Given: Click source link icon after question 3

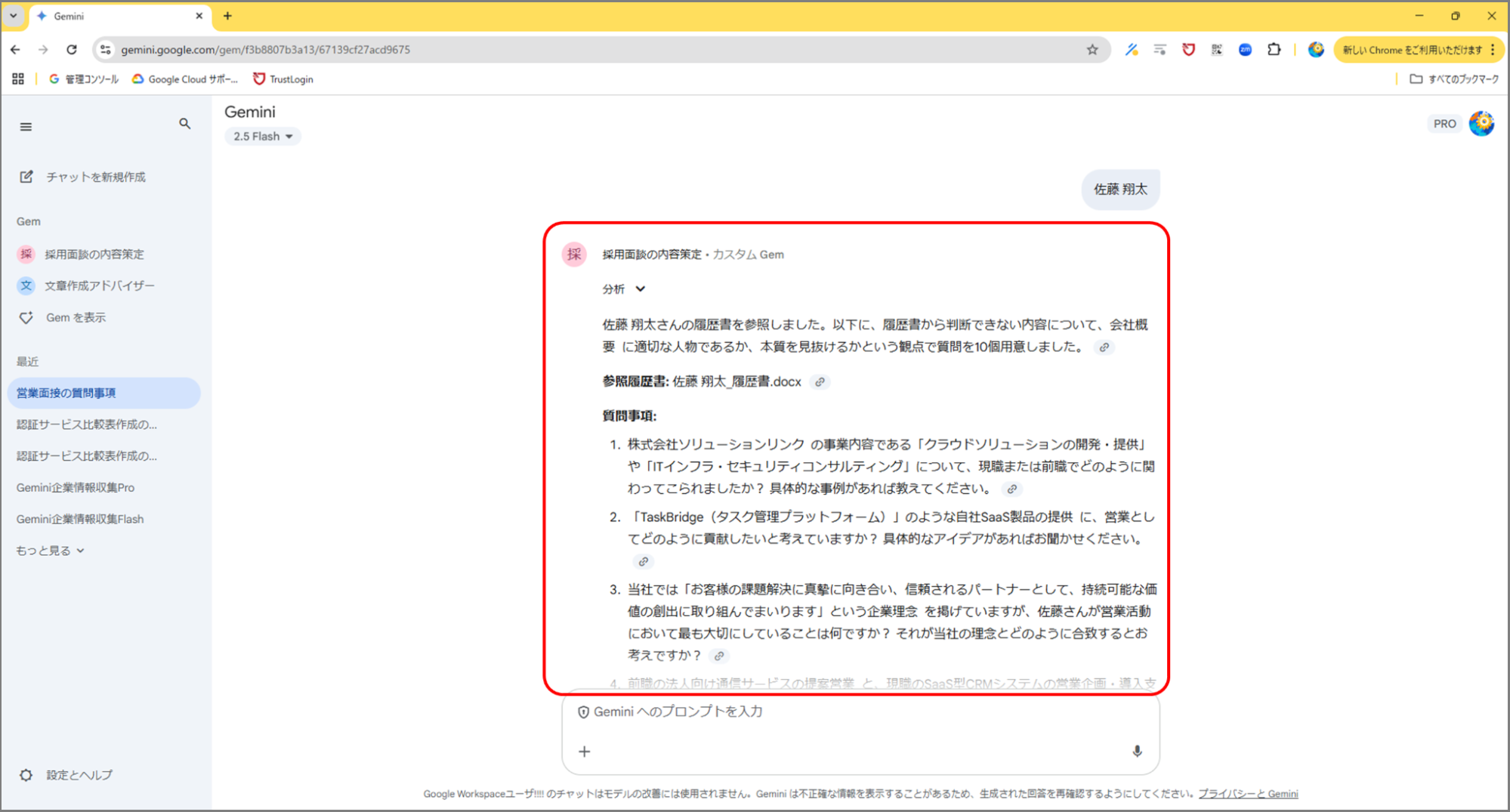Looking at the screenshot, I should (719, 656).
